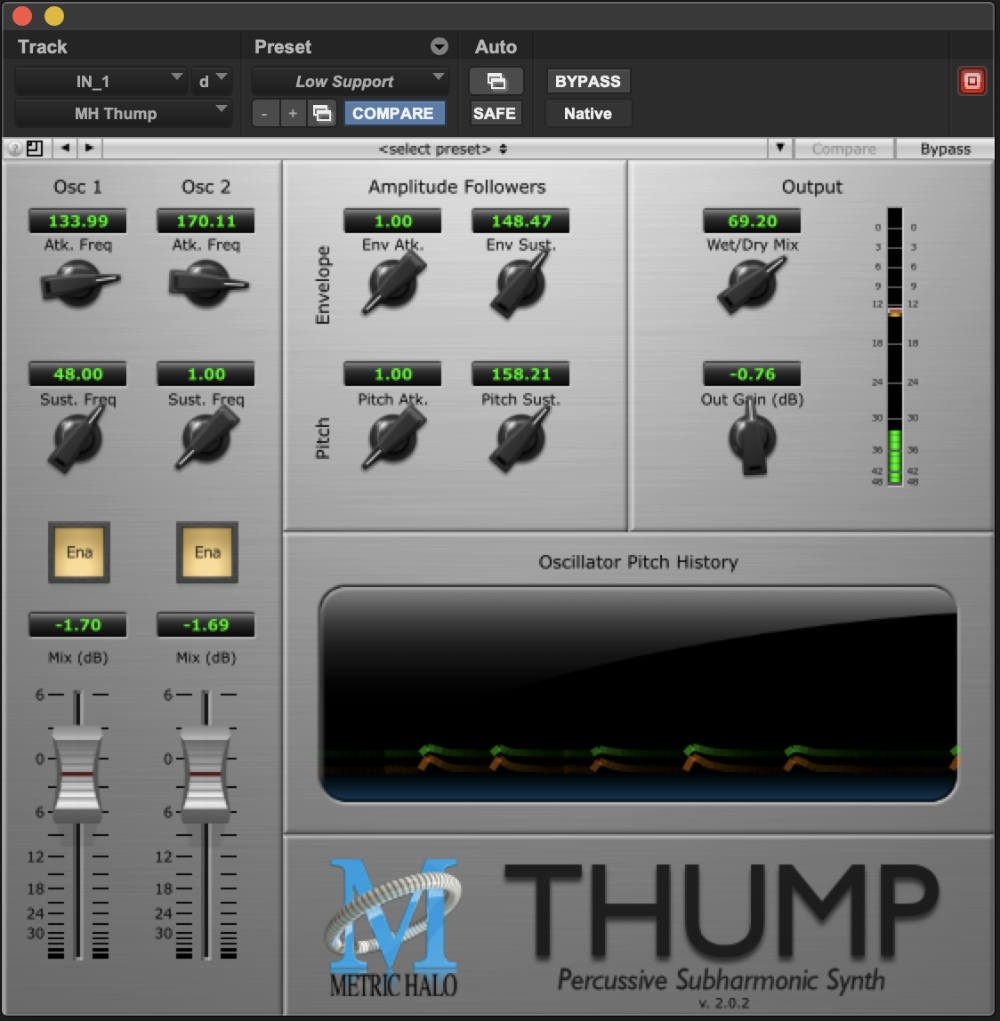Click the Out Gain (dB) knob
The height and width of the screenshot is (1021, 1000).
point(752,438)
